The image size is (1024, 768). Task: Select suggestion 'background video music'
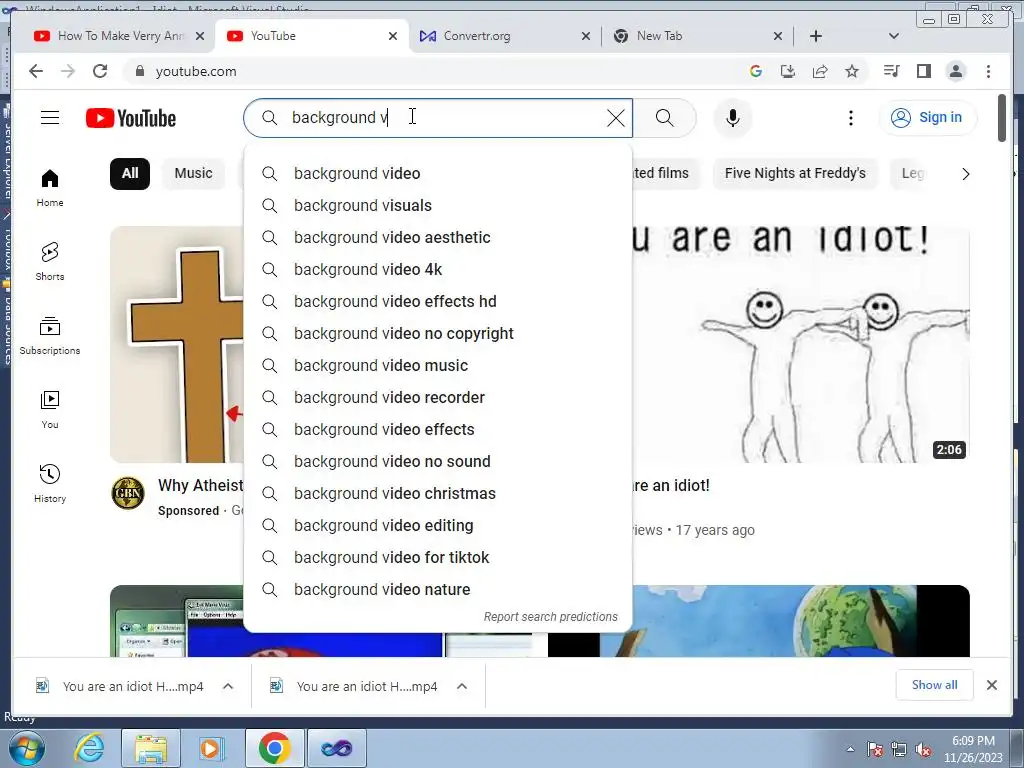coord(438,365)
